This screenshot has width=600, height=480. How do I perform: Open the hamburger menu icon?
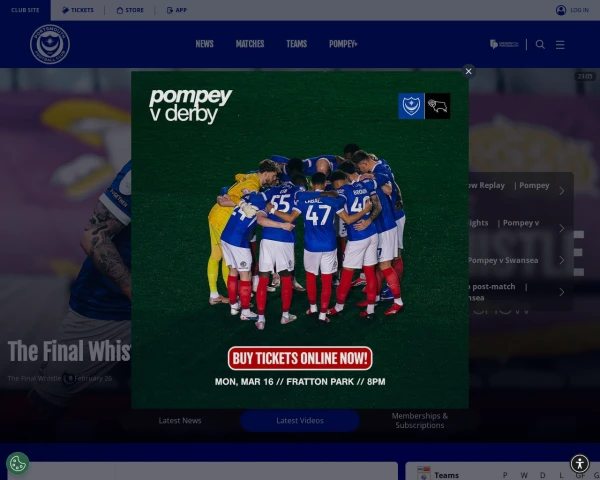point(560,44)
